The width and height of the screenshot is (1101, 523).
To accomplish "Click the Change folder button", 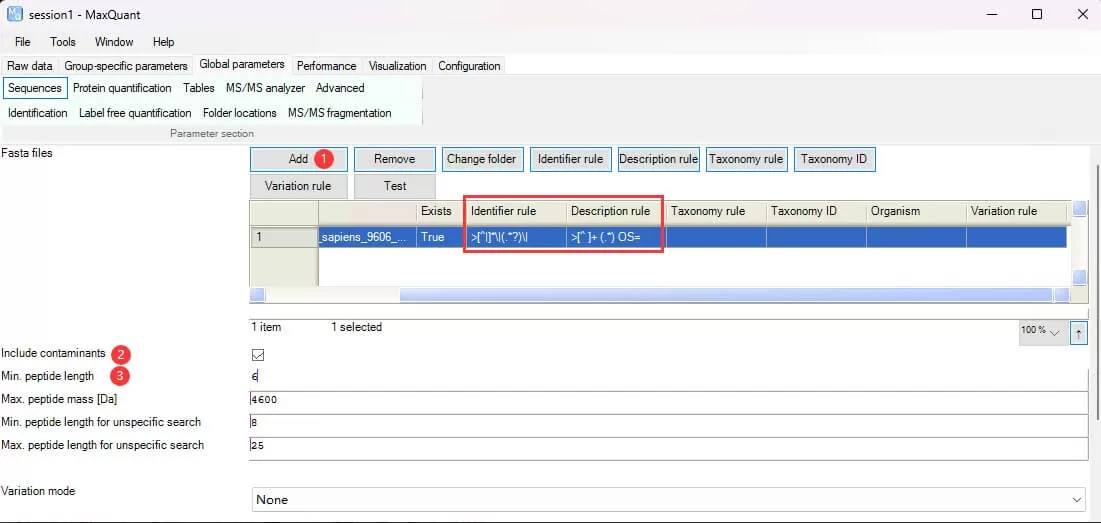I will (482, 159).
